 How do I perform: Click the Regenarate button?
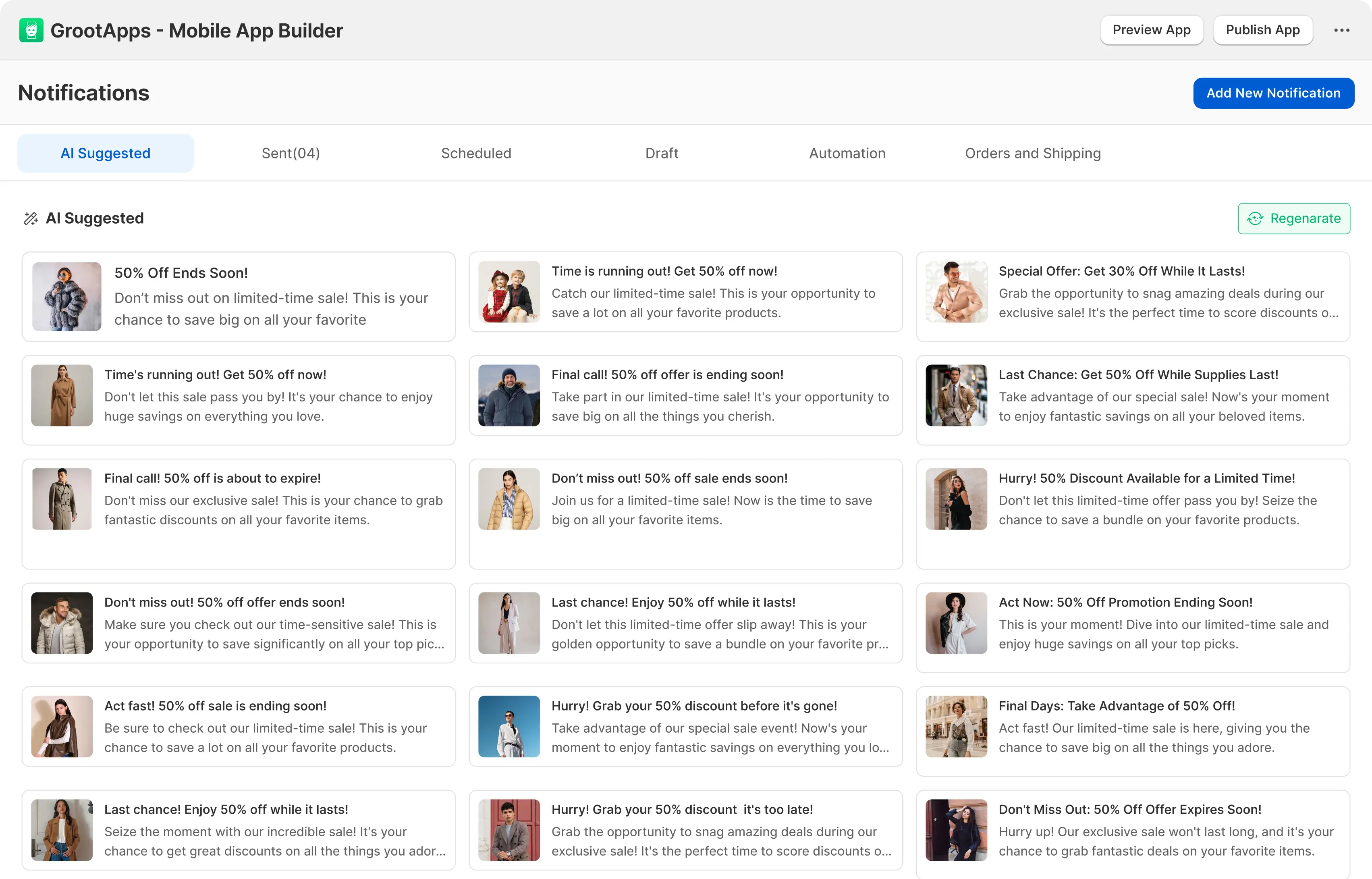(1293, 218)
